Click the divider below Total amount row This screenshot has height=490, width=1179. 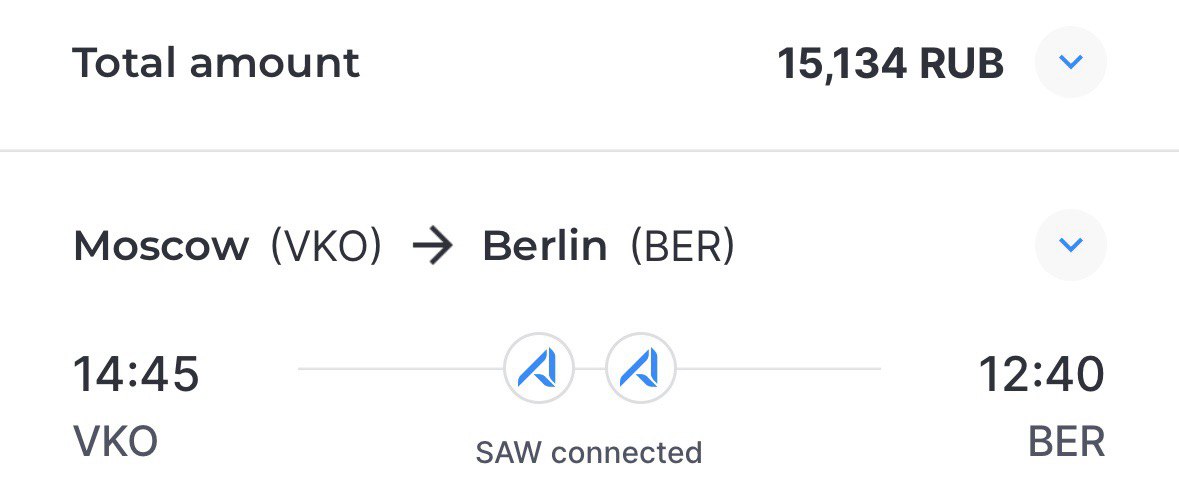590,151
